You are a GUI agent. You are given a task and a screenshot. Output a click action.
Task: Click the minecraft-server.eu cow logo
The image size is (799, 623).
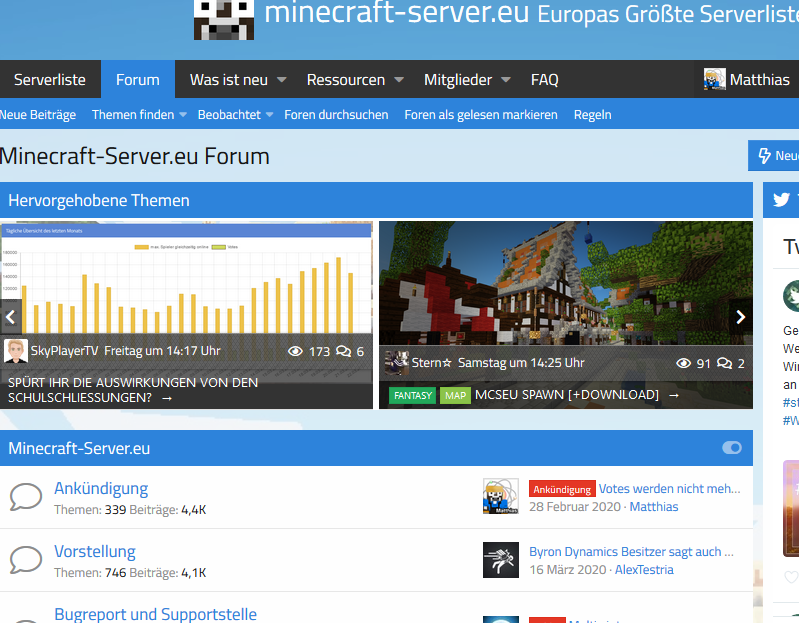coord(224,19)
